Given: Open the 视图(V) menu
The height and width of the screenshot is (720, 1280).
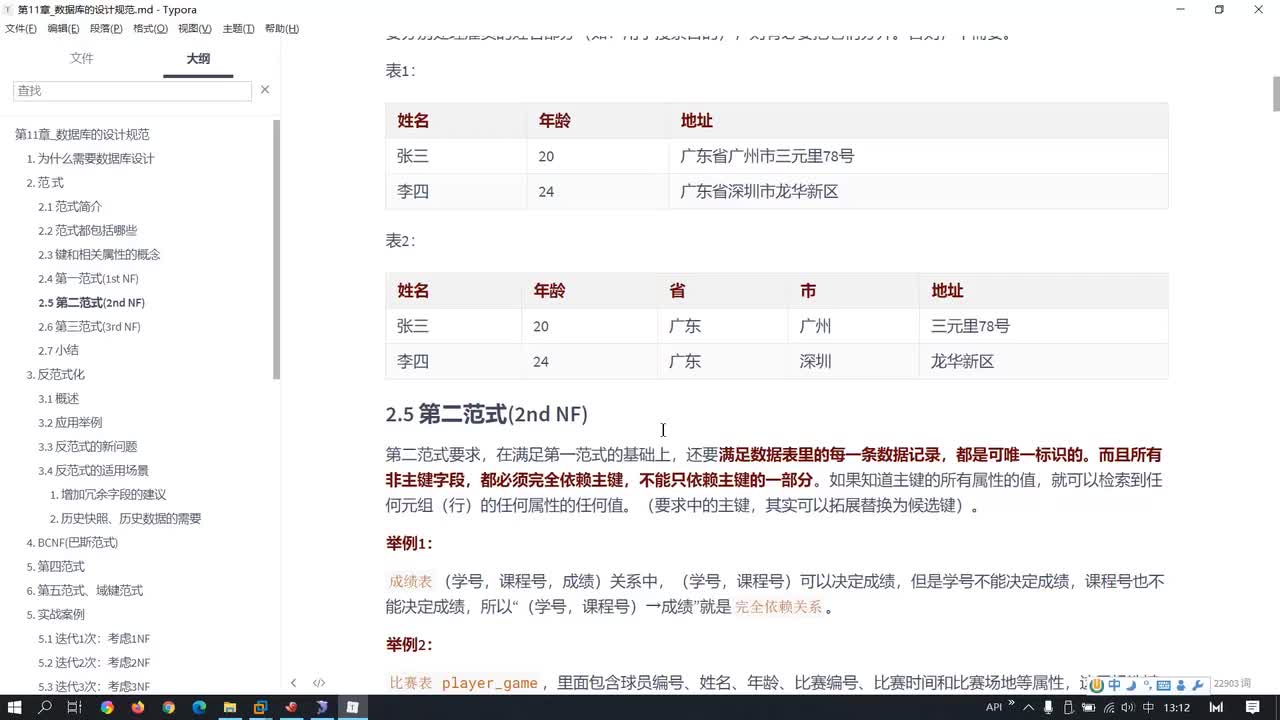Looking at the screenshot, I should click(x=194, y=29).
